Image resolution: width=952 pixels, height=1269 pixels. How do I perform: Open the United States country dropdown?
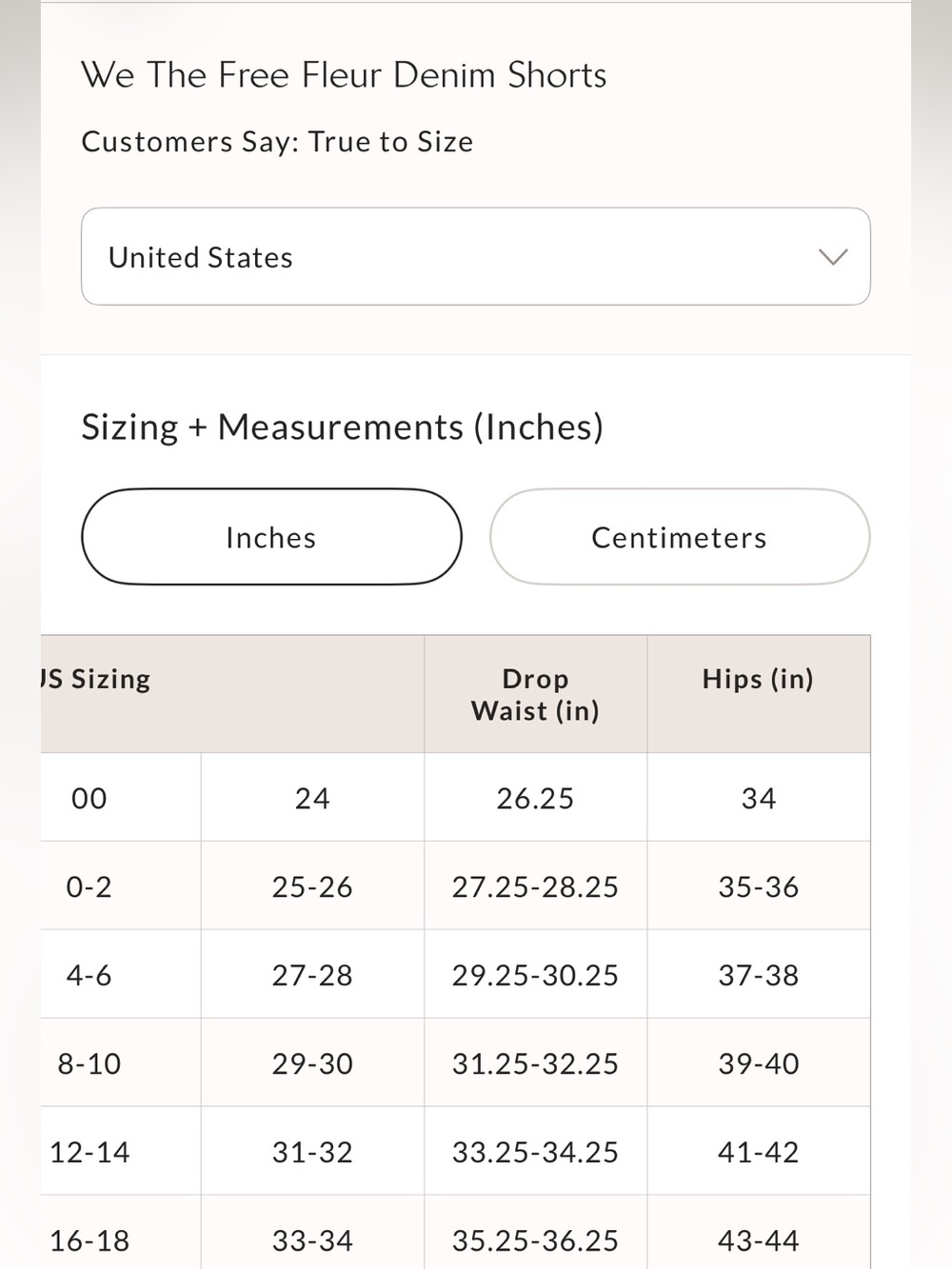[475, 256]
